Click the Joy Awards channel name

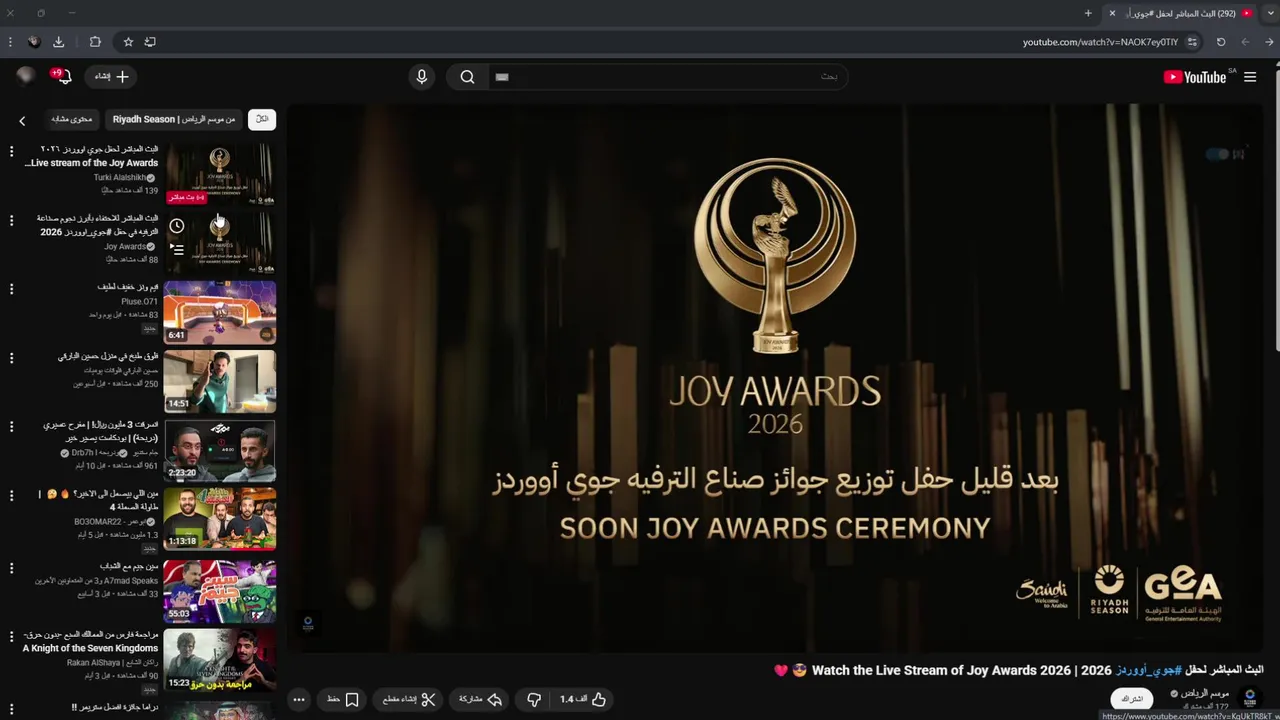coord(125,246)
